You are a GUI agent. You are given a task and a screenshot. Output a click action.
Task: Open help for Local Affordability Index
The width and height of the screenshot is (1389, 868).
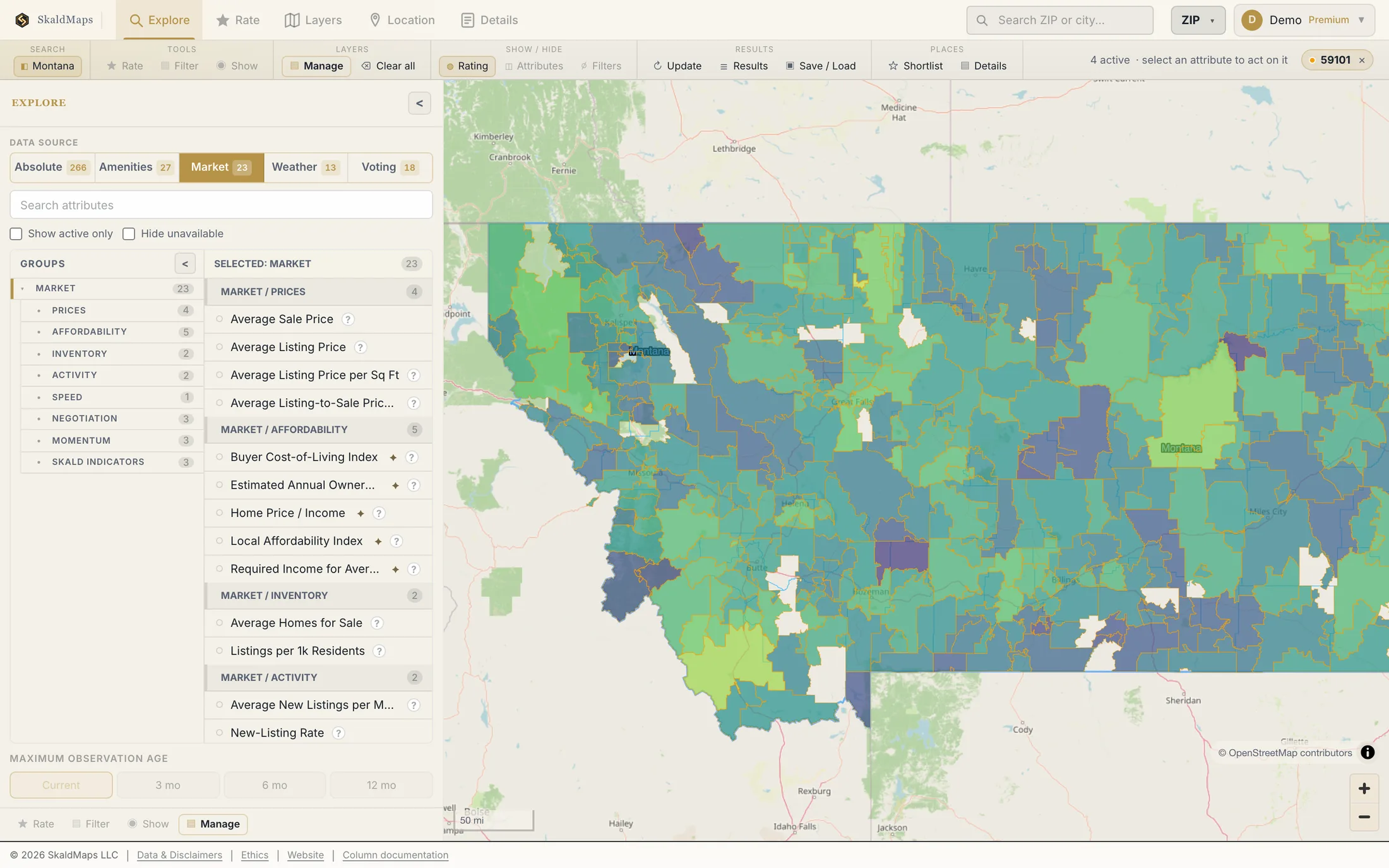coord(396,541)
